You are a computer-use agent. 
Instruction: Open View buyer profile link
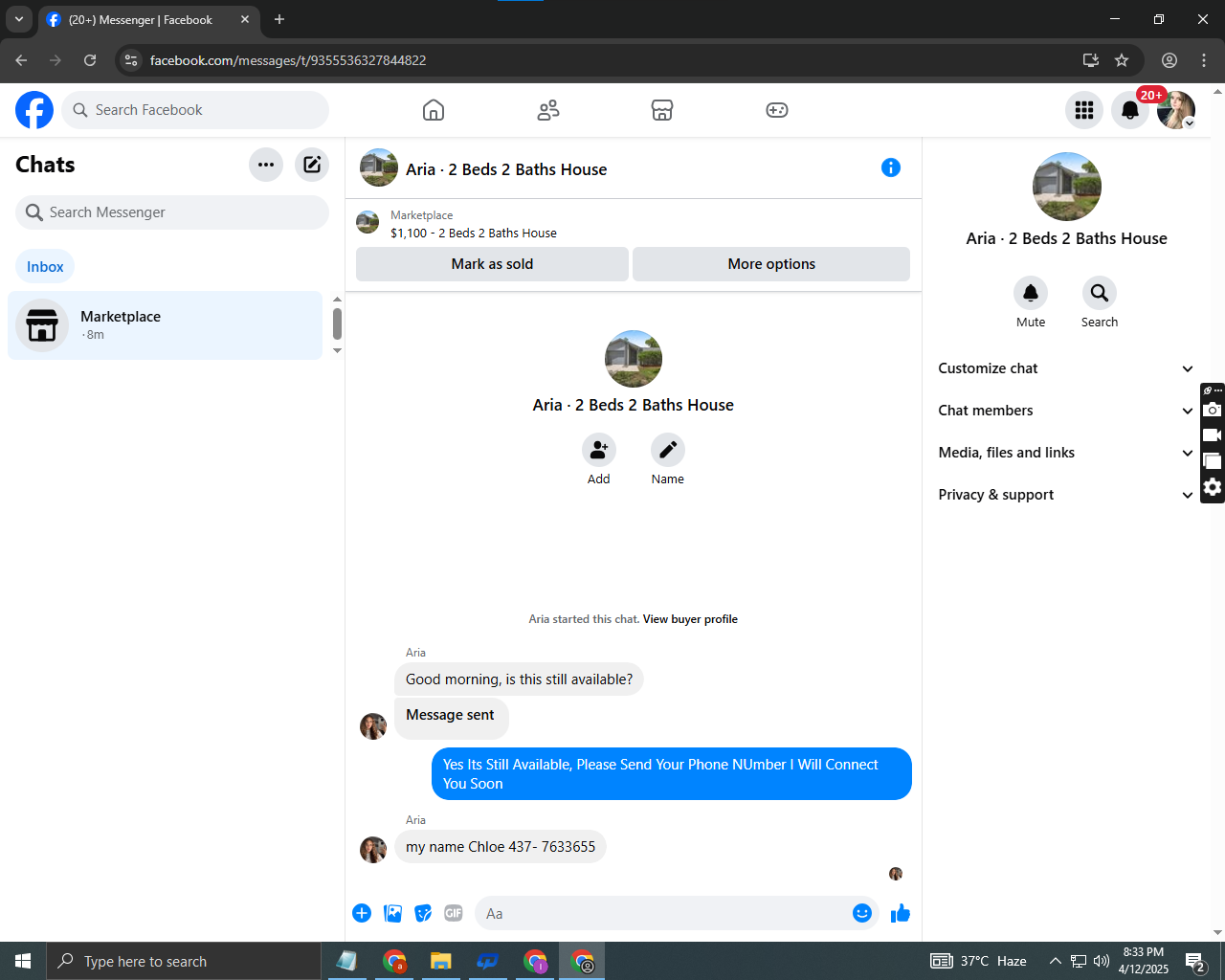coord(690,619)
